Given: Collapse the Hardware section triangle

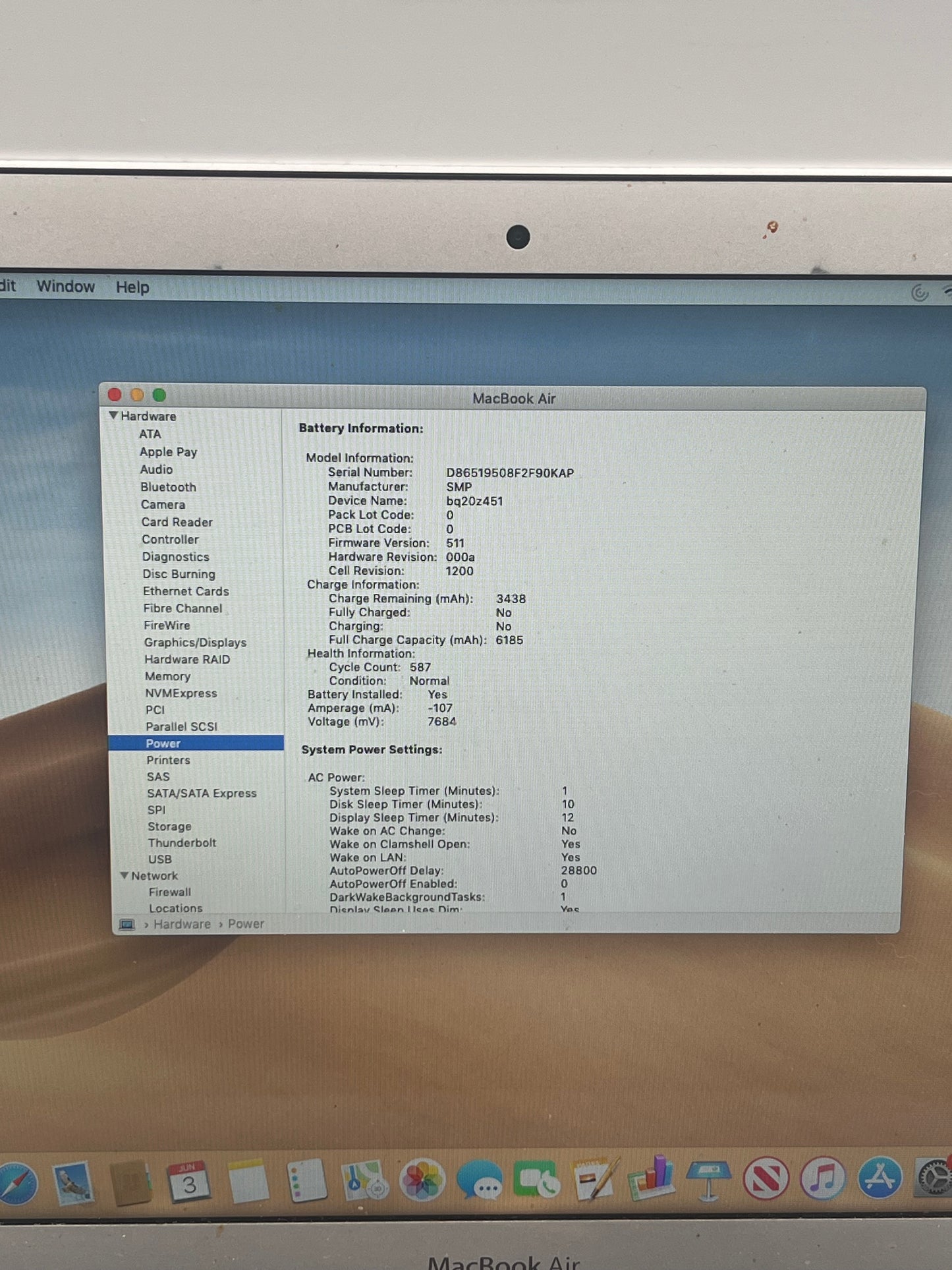Looking at the screenshot, I should 114,416.
